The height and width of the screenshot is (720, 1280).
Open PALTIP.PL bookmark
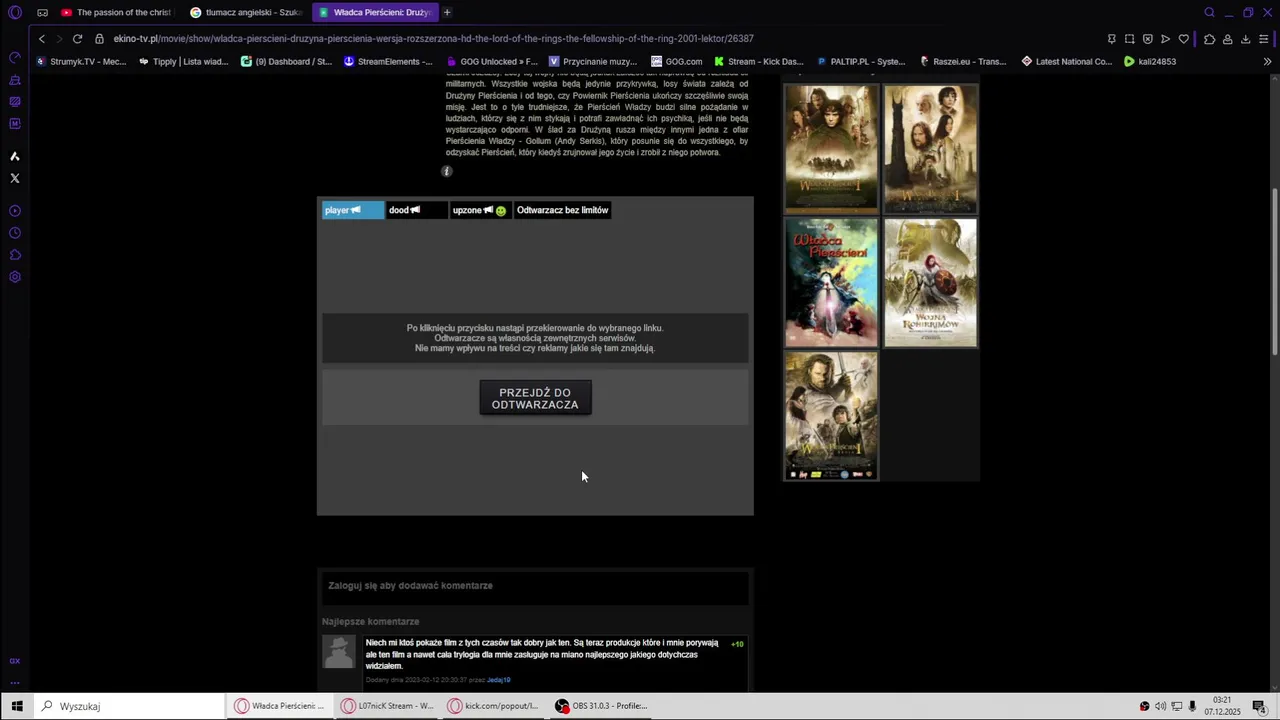point(861,61)
